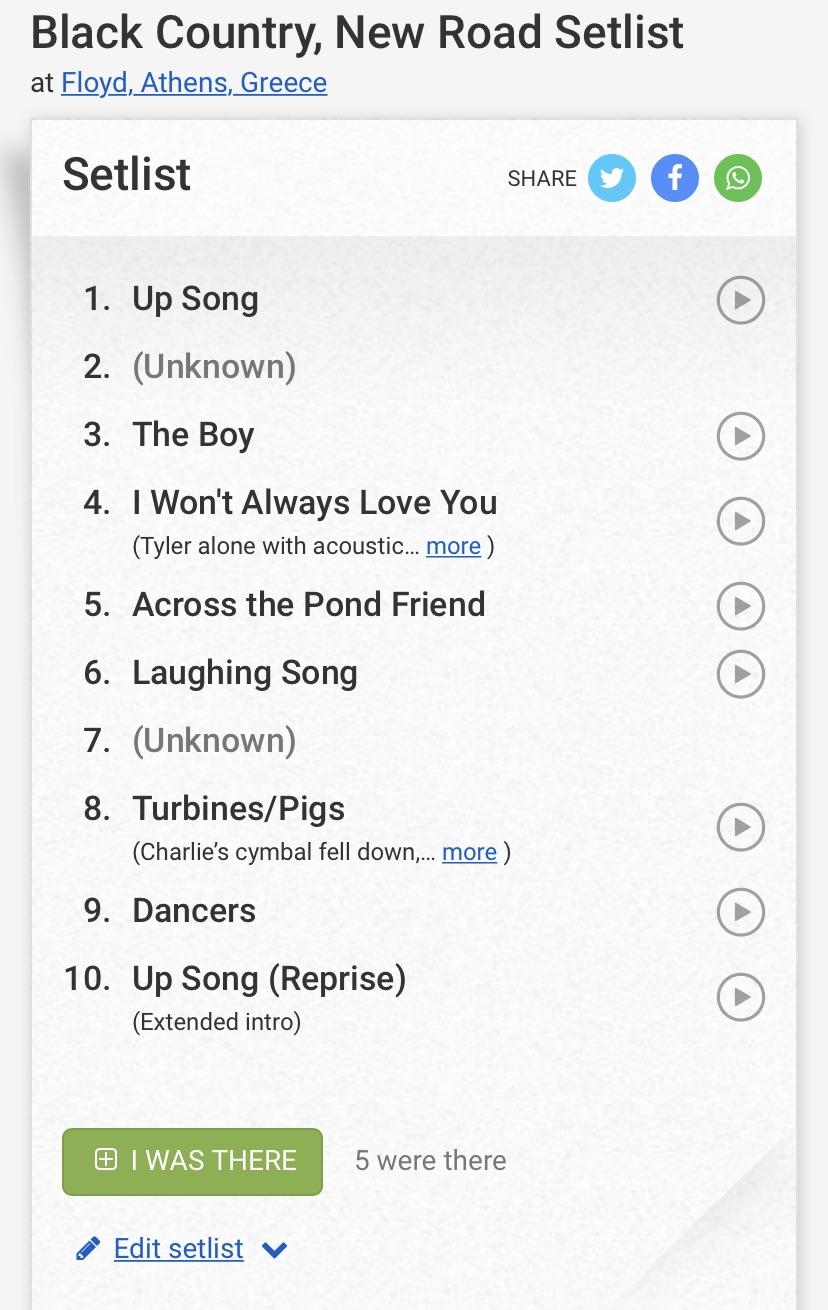The image size is (828, 1310).
Task: Share the setlist on Twitter
Action: tap(611, 178)
